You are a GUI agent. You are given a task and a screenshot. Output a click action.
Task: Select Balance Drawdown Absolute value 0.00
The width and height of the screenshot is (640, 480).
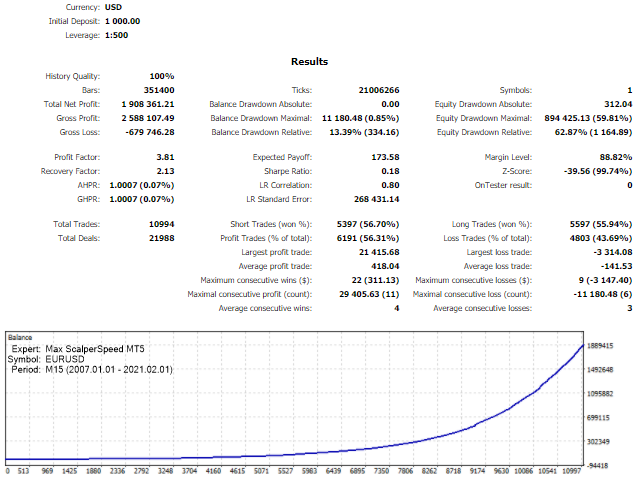coord(390,104)
